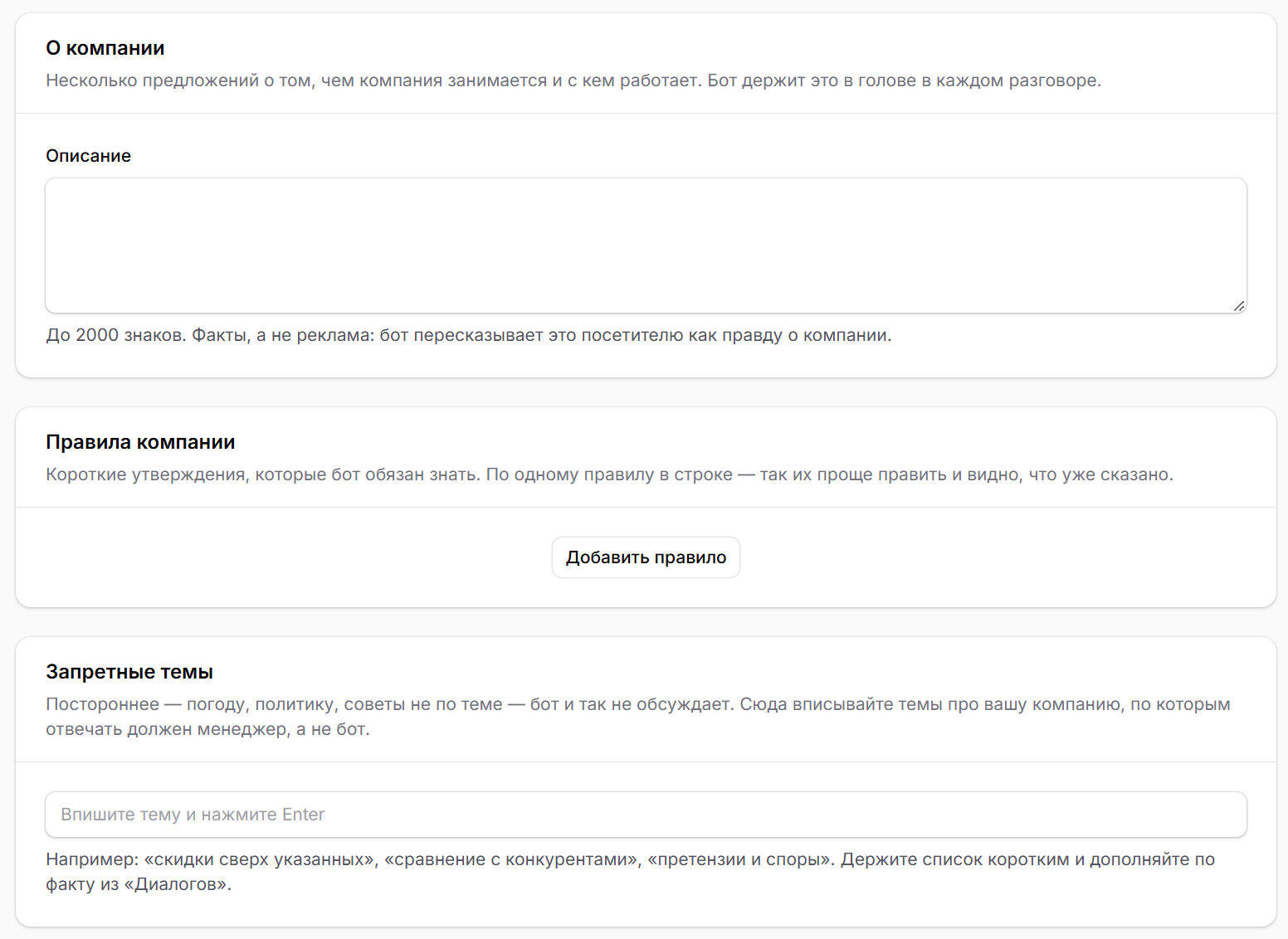
Task: Click the До 2000 знаков hint text
Action: click(x=469, y=335)
